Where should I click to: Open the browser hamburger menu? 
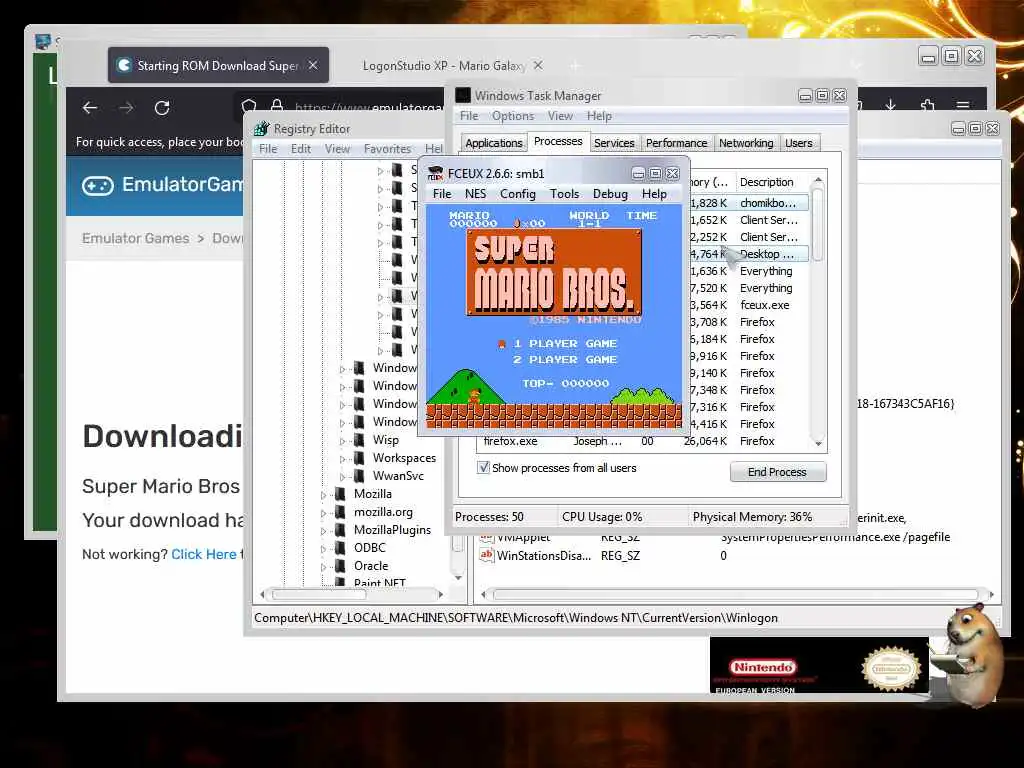click(x=963, y=105)
